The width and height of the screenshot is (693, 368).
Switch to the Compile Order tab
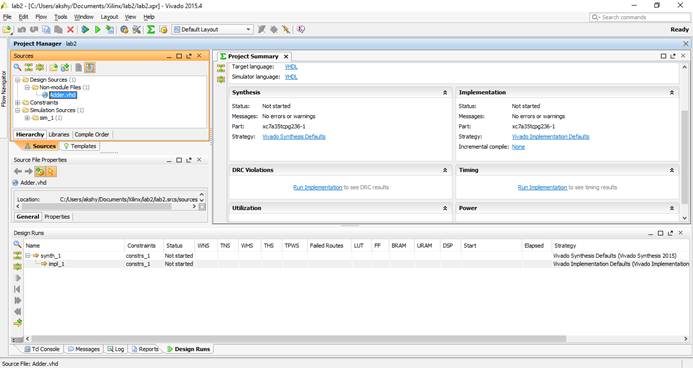pyautogui.click(x=92, y=134)
